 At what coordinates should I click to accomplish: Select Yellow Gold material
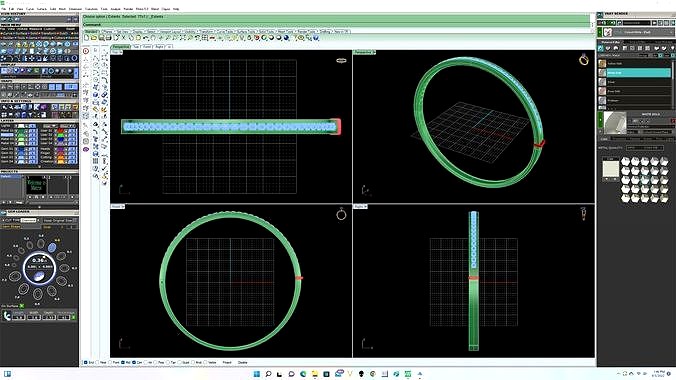click(634, 63)
